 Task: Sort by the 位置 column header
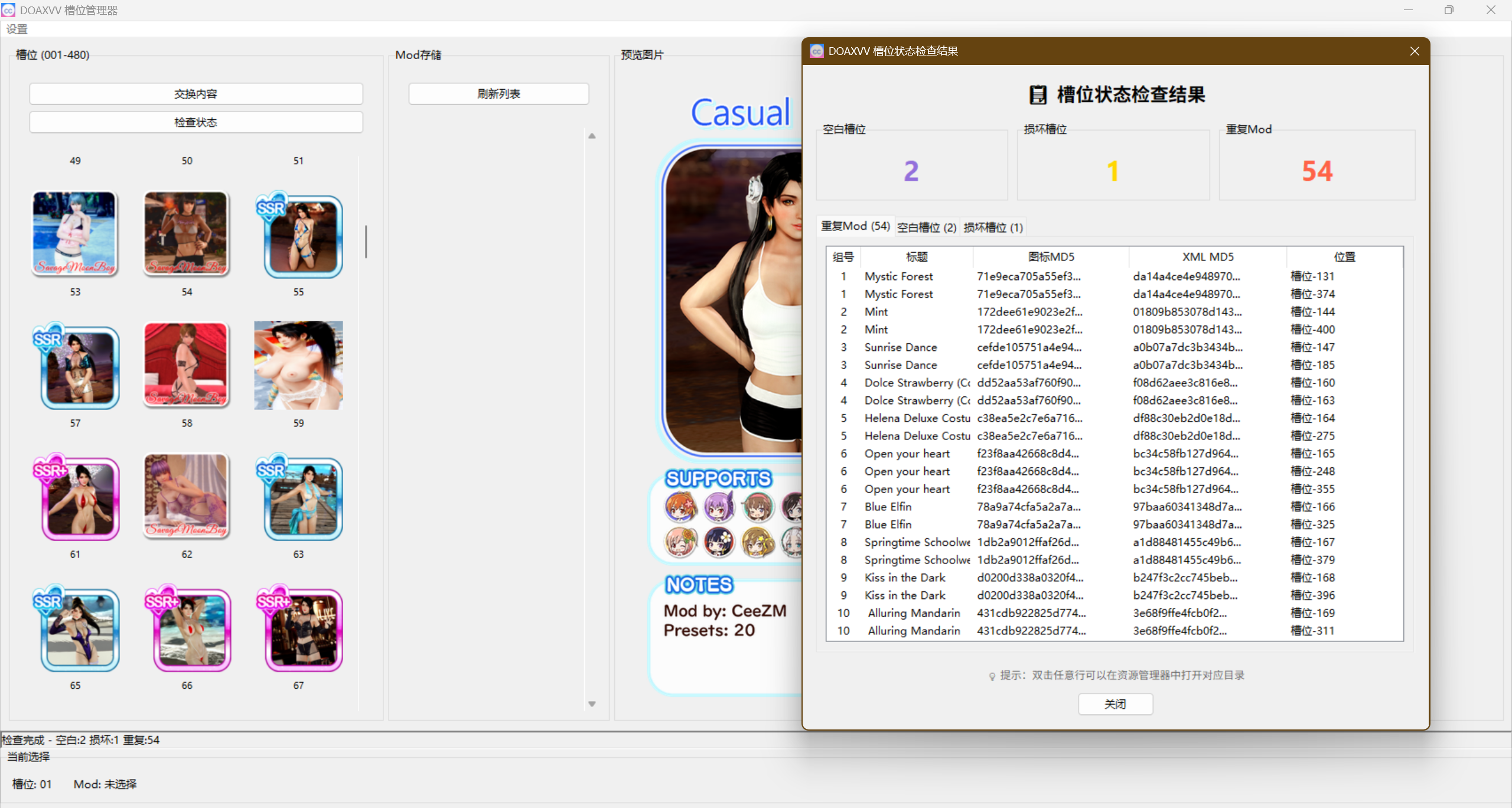click(1345, 257)
